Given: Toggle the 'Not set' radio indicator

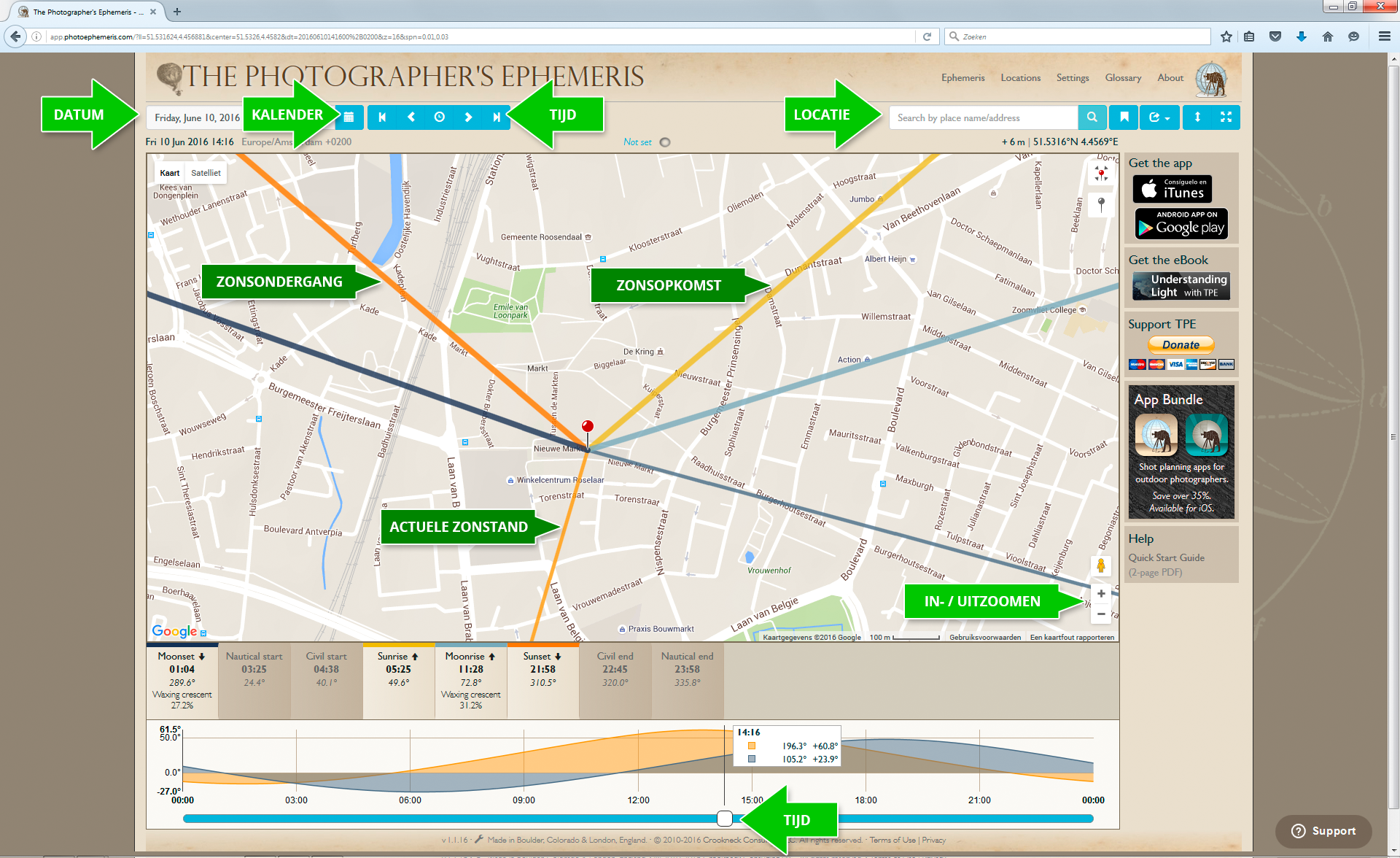Looking at the screenshot, I should click(x=664, y=142).
